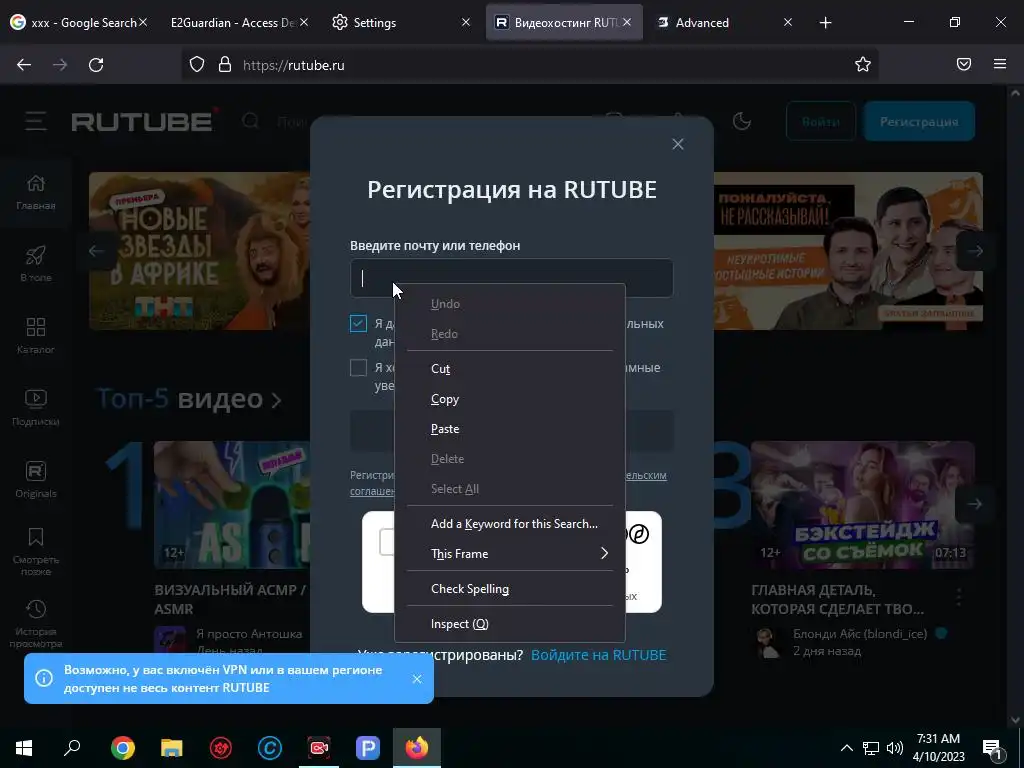Image resolution: width=1024 pixels, height=768 pixels.
Task: Show hidden system tray icons
Action: 846,748
